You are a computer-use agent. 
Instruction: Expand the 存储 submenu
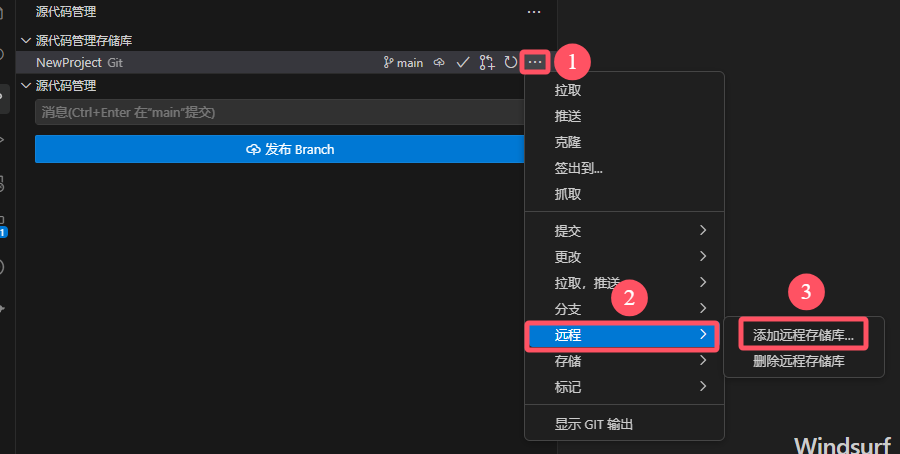point(624,361)
